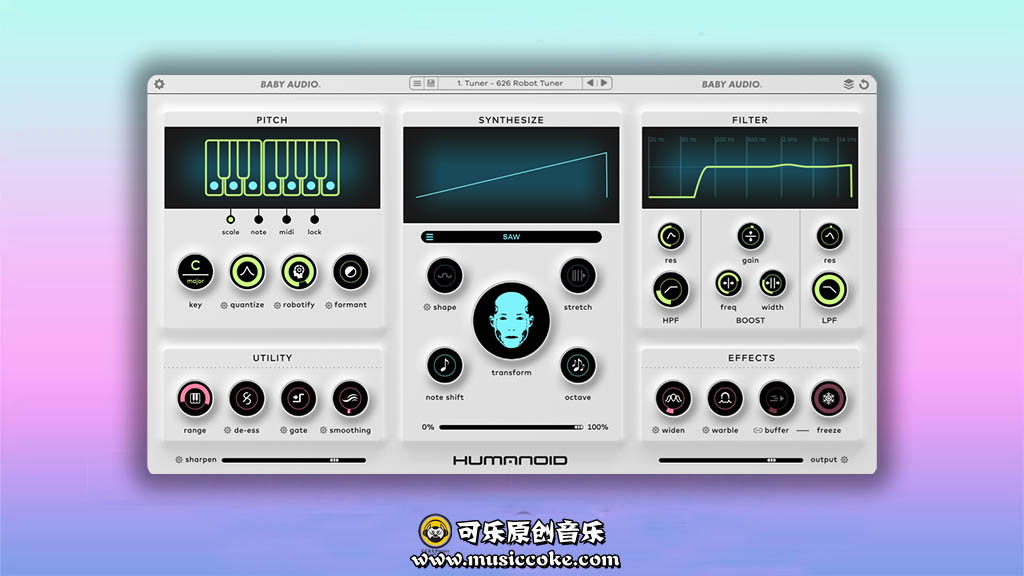Image resolution: width=1024 pixels, height=576 pixels.
Task: Select the scale pitch mode
Action: click(x=231, y=219)
